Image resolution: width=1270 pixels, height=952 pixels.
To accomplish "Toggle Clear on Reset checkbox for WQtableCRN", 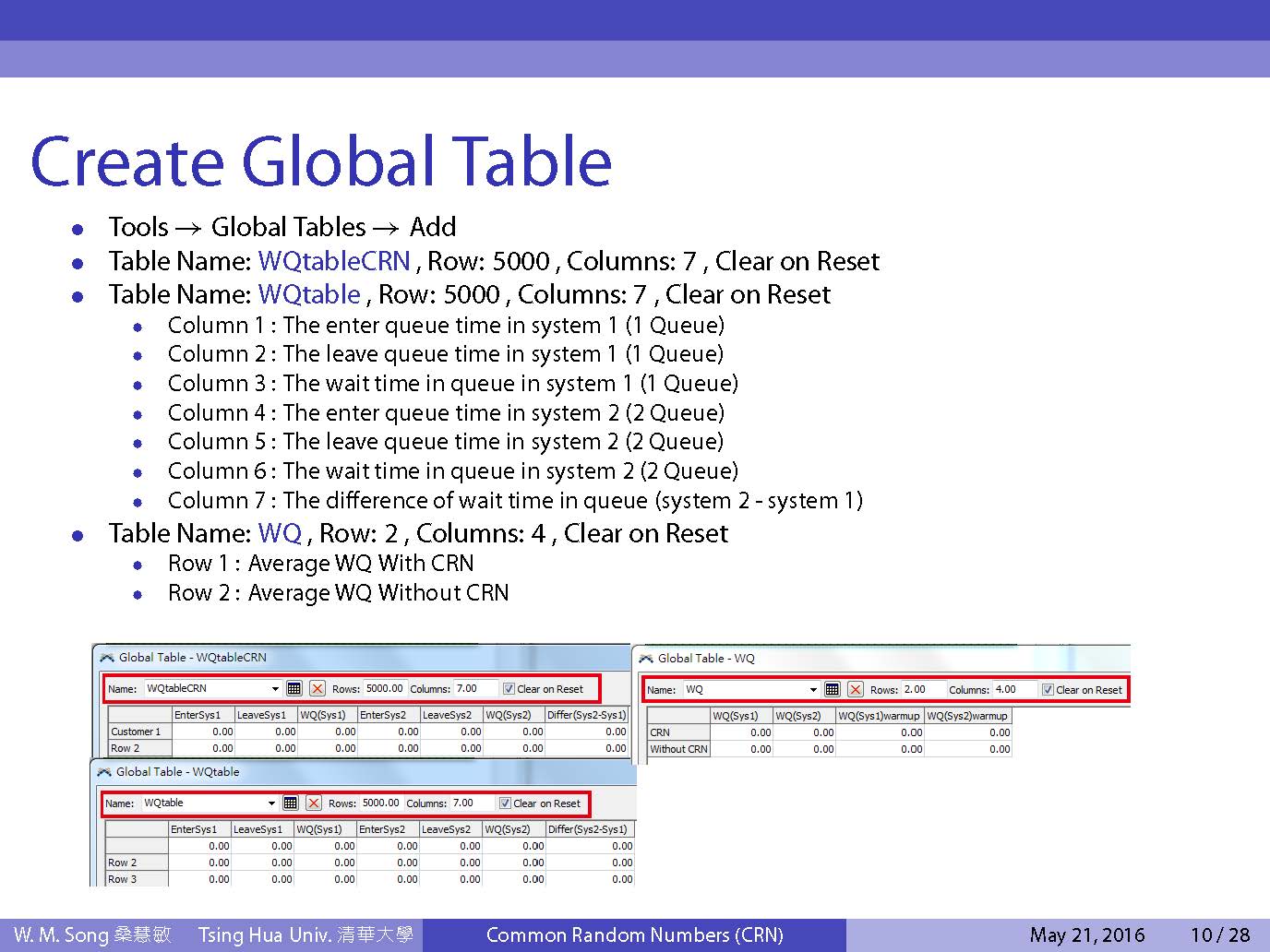I will 509,688.
